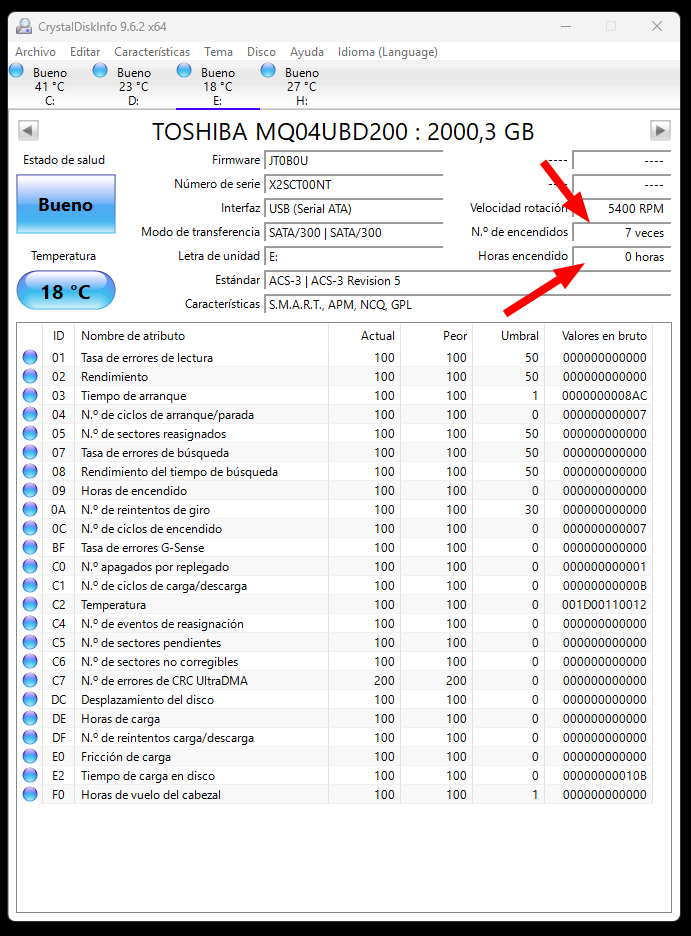This screenshot has width=691, height=936.
Task: Select drive D: tab at 23 °C
Action: [x=134, y=86]
